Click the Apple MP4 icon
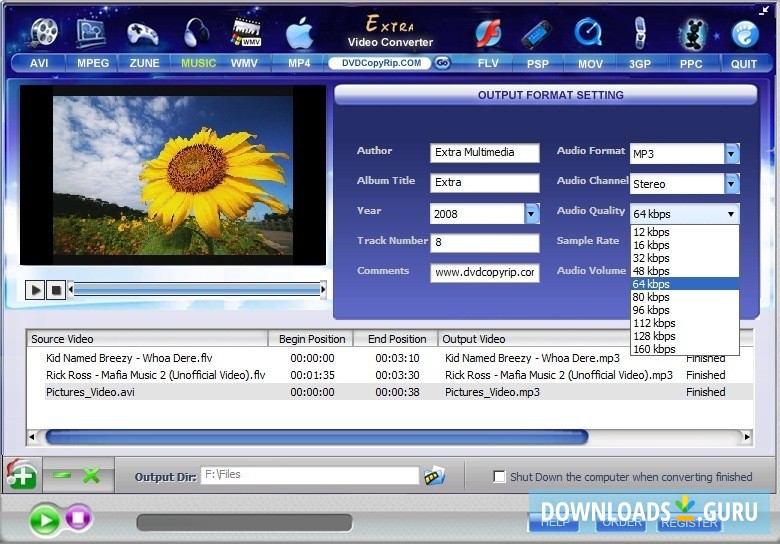The height and width of the screenshot is (544, 780). pos(299,33)
